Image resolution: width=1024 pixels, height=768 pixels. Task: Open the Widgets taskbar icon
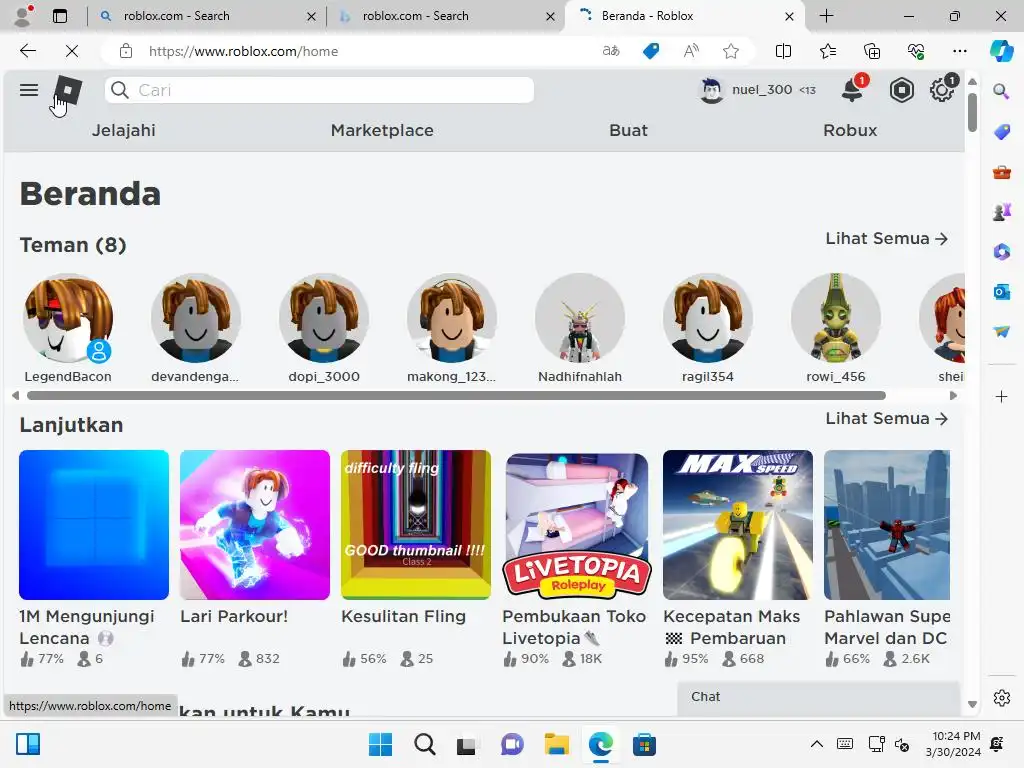pos(28,744)
